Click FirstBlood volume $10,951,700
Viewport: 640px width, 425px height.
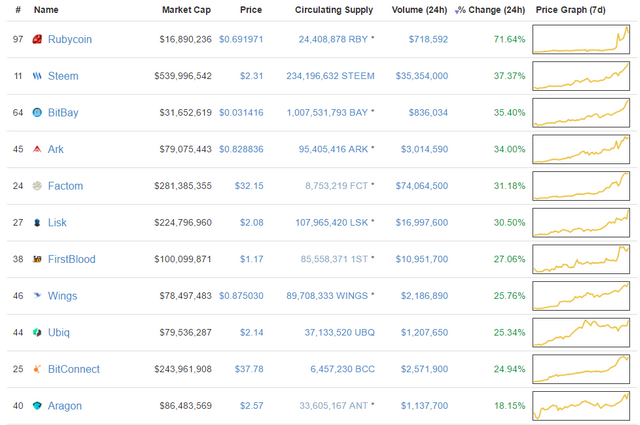point(422,259)
